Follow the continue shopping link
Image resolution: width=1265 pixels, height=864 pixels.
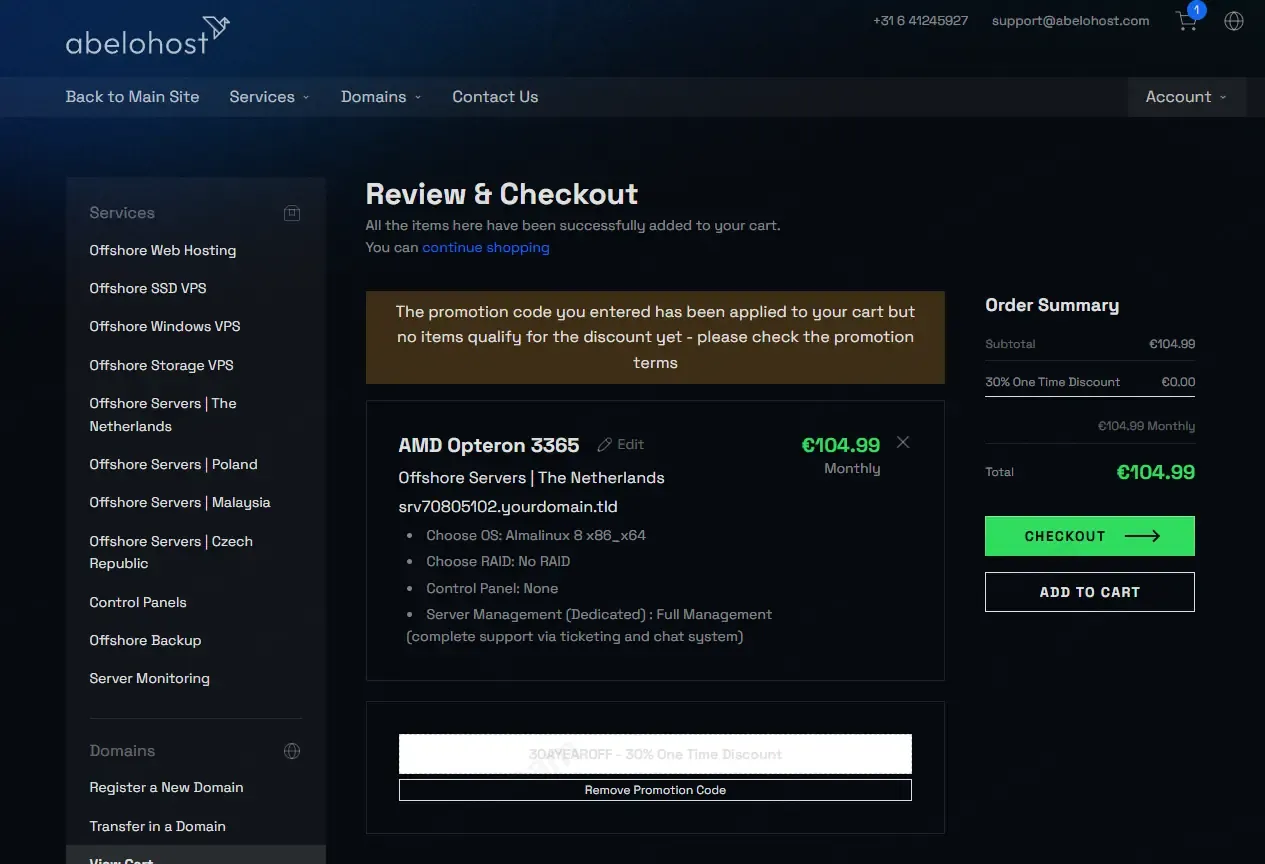(486, 247)
